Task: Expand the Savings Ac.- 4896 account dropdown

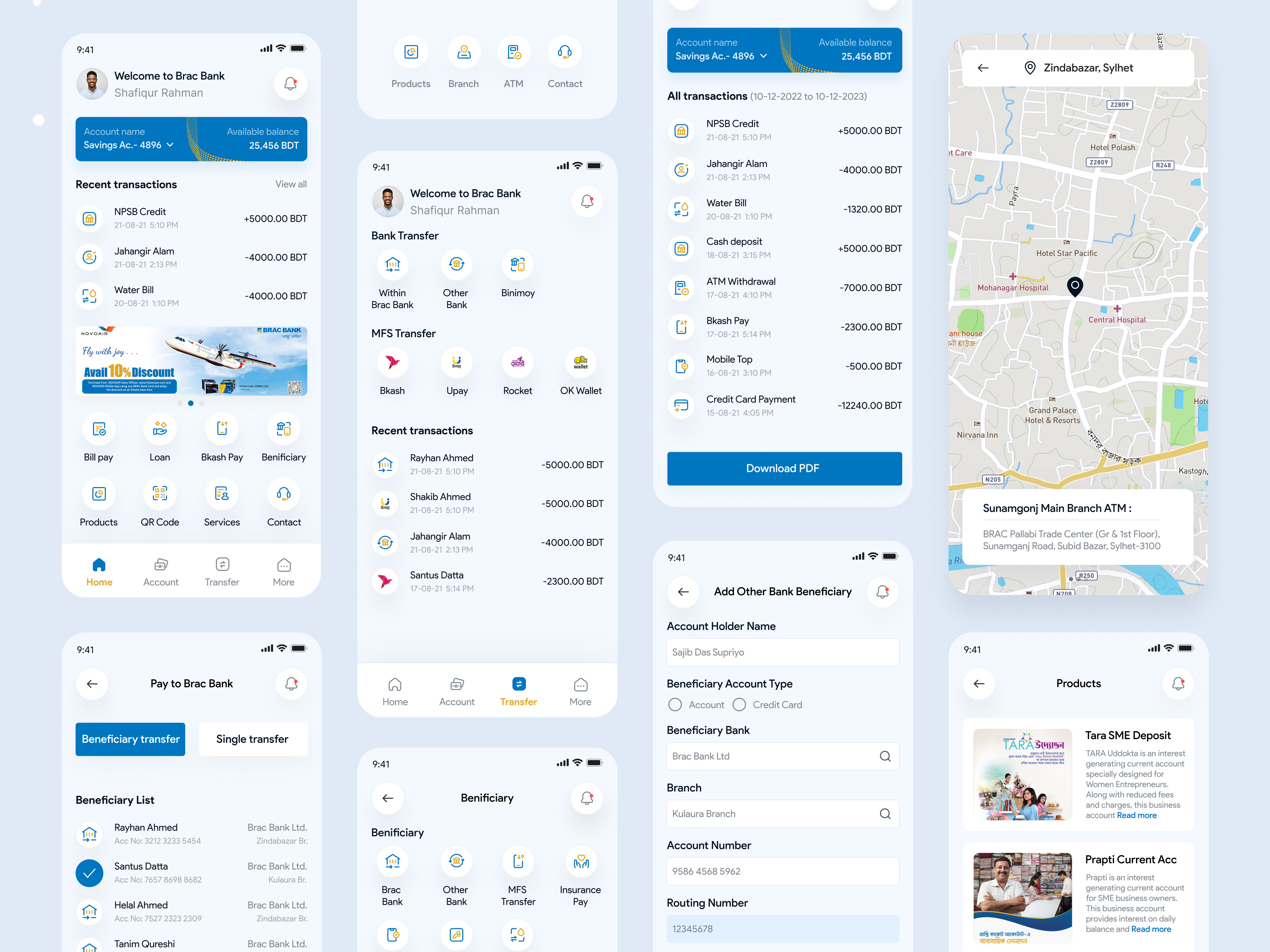Action: point(170,145)
